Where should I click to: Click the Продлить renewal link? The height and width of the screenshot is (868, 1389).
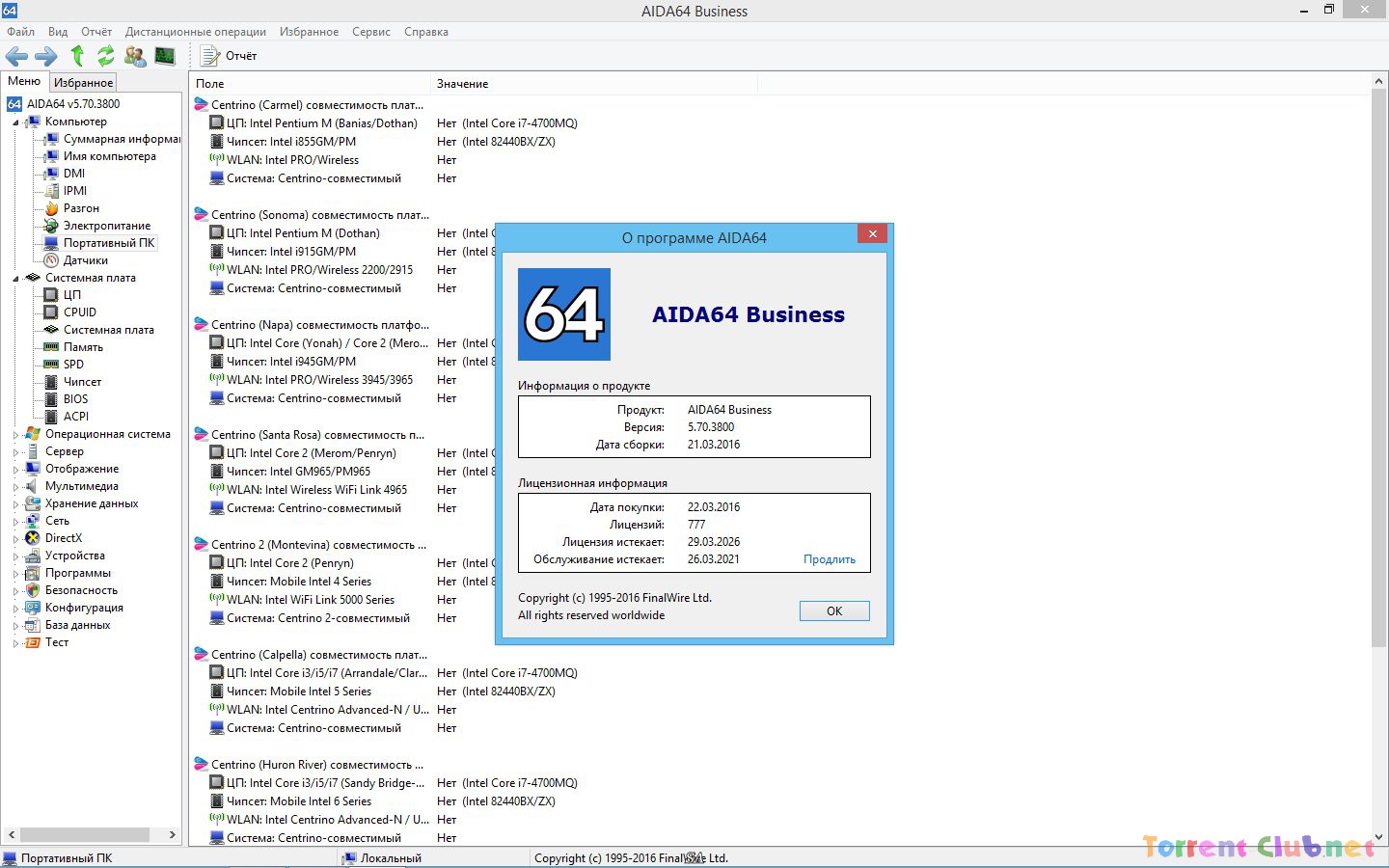pos(830,559)
